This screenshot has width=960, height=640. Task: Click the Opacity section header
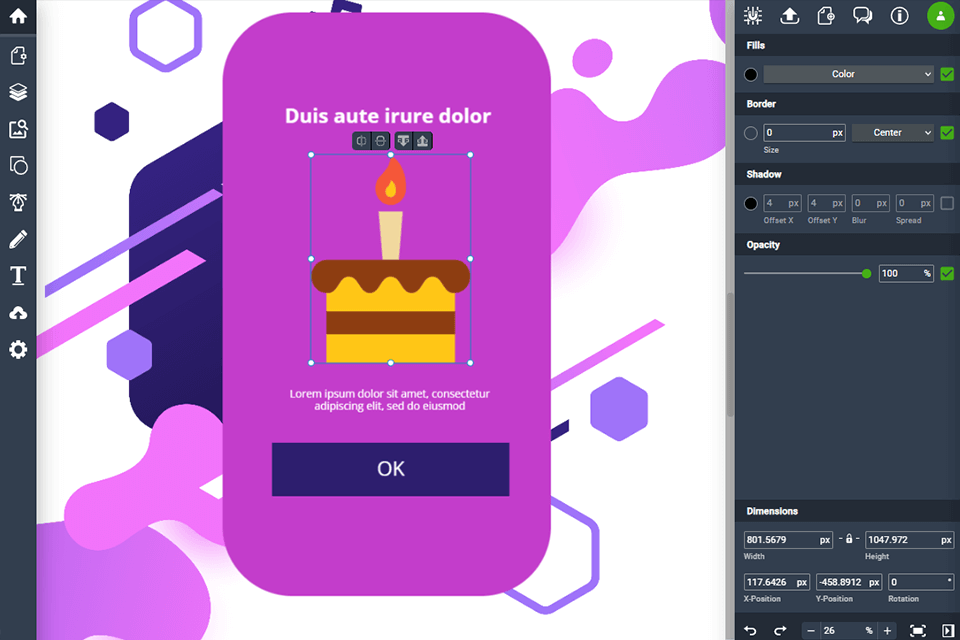(x=847, y=244)
